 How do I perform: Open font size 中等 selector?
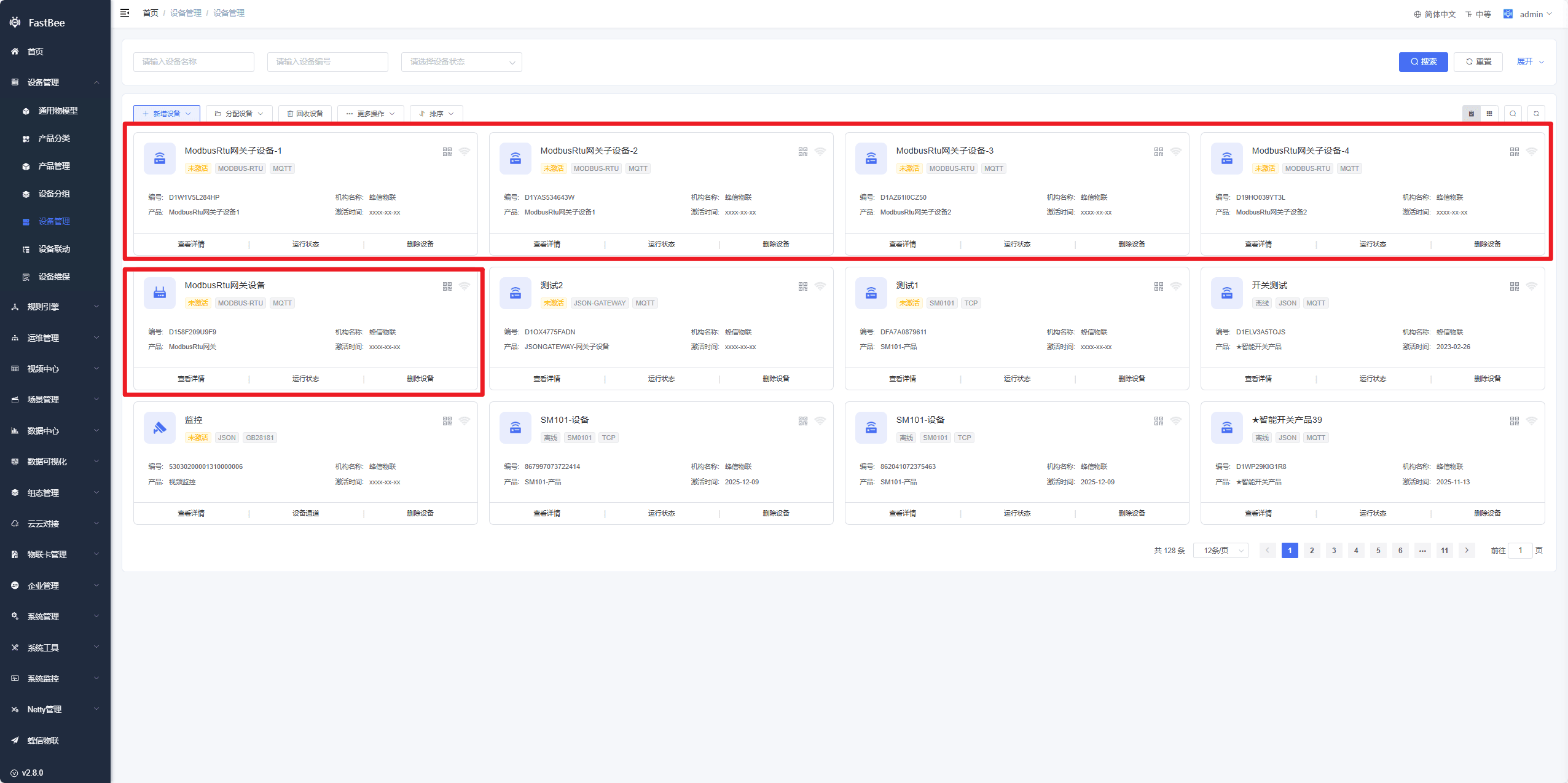tap(1478, 14)
